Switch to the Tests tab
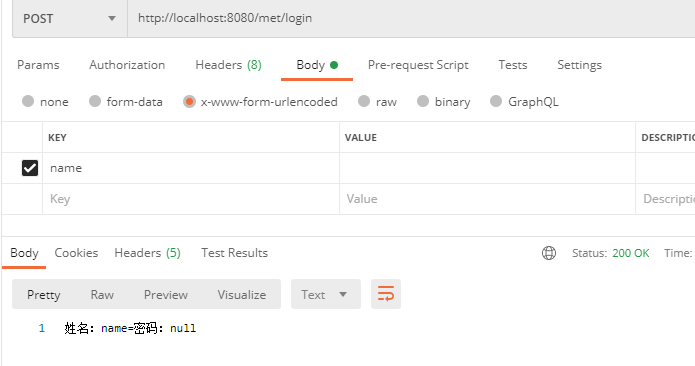Viewport: 695px width, 366px height. (513, 65)
